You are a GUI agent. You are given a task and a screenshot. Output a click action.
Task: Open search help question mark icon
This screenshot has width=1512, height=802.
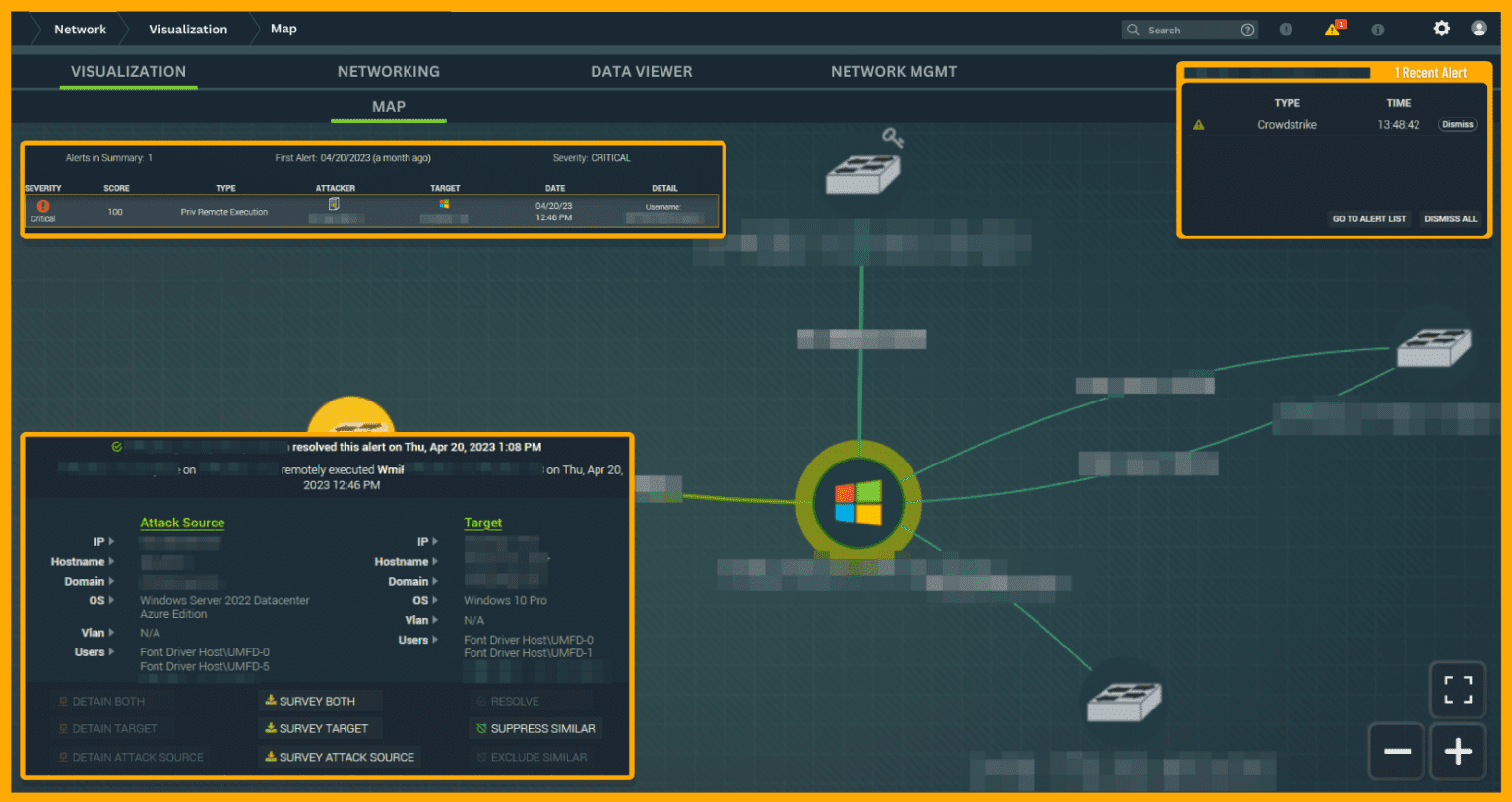point(1248,30)
